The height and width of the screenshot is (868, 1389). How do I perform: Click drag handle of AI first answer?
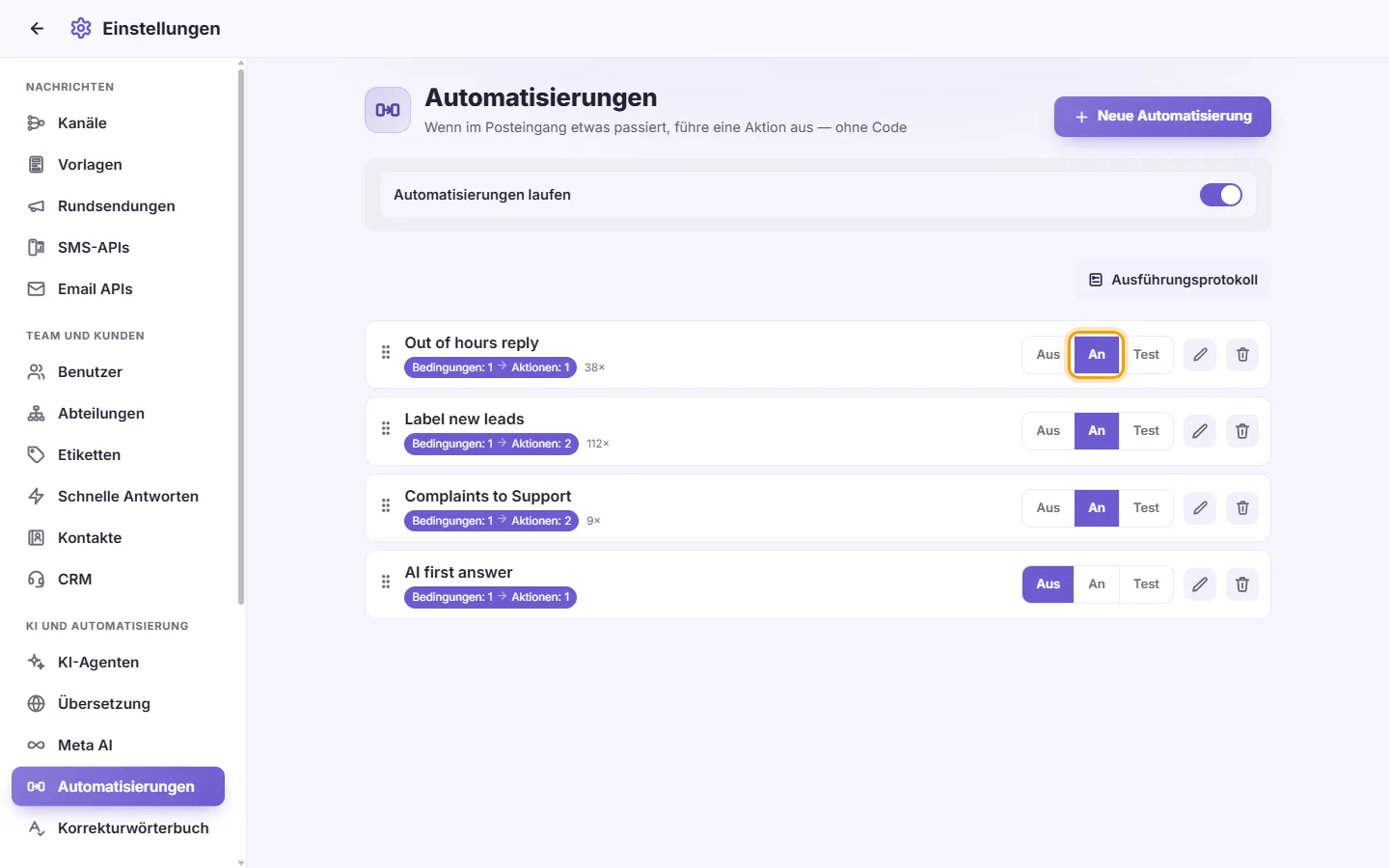[386, 582]
